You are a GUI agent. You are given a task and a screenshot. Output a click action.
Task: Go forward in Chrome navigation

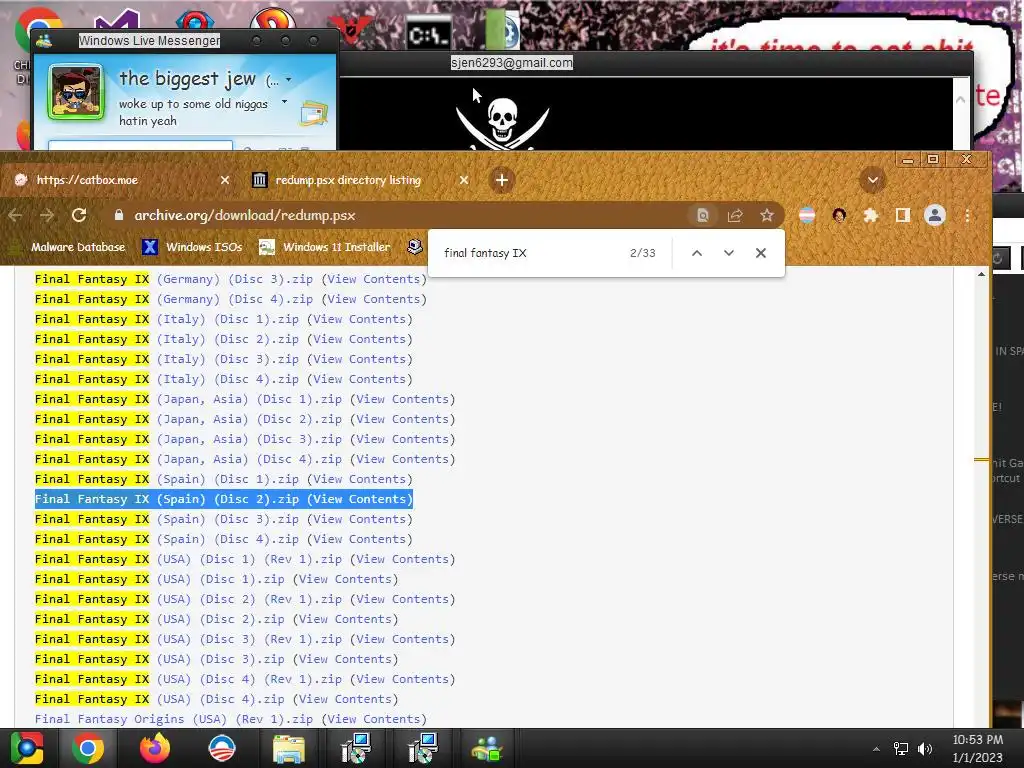(x=47, y=216)
